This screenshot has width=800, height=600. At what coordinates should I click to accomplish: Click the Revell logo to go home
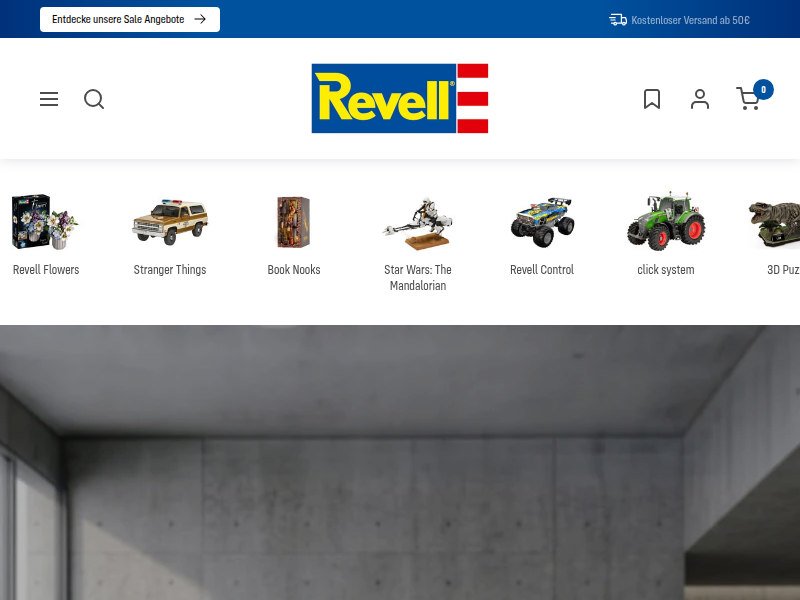coord(400,98)
